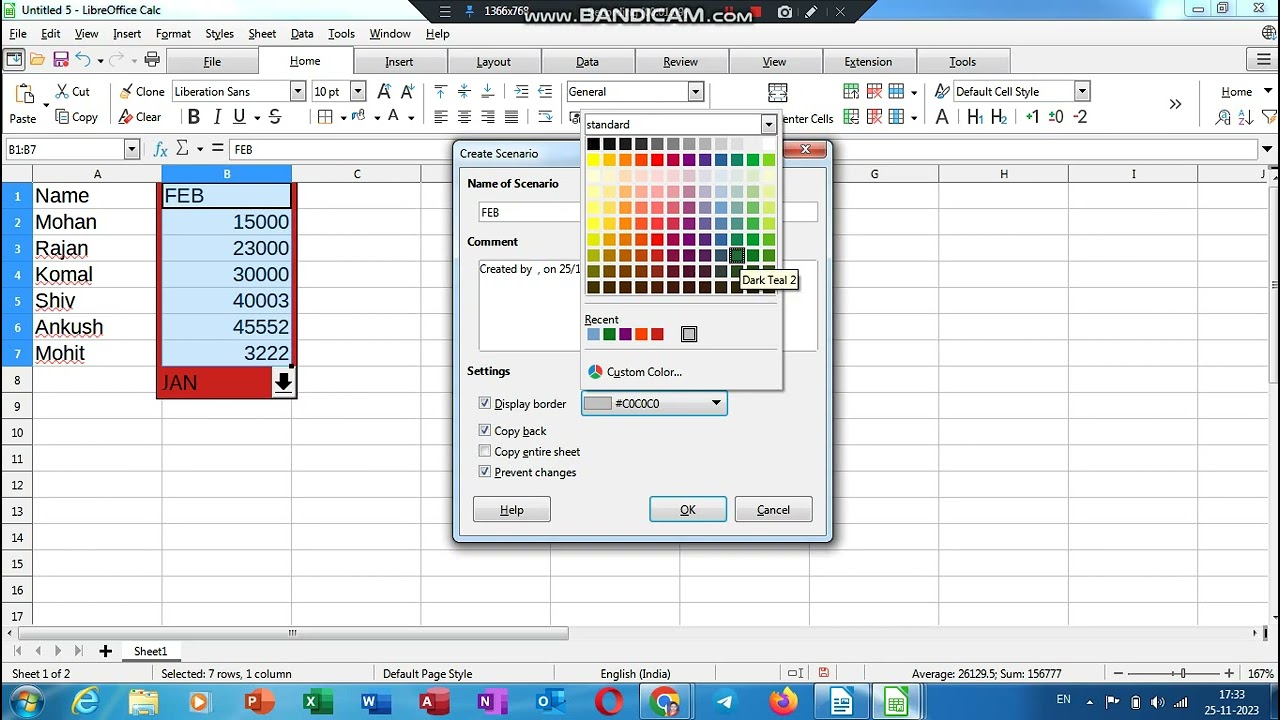1280x720 pixels.
Task: Open the Sheet menu
Action: point(262,33)
